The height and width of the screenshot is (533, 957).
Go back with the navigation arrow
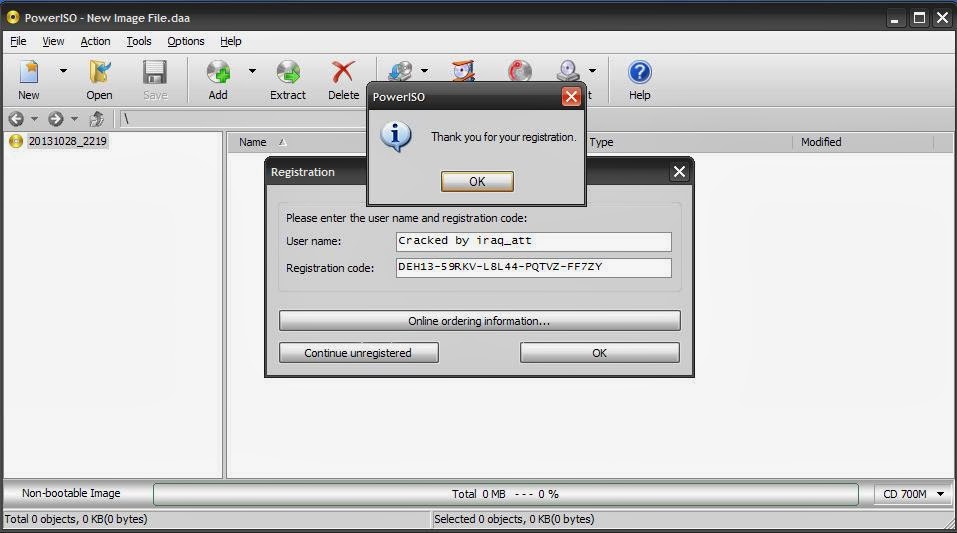coord(16,119)
